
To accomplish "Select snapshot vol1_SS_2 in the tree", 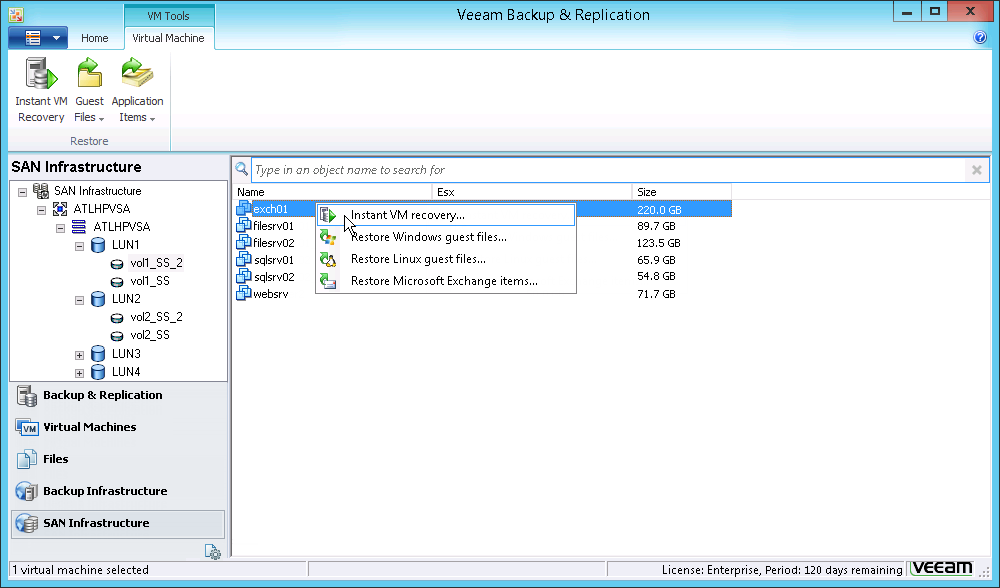I will pos(156,263).
